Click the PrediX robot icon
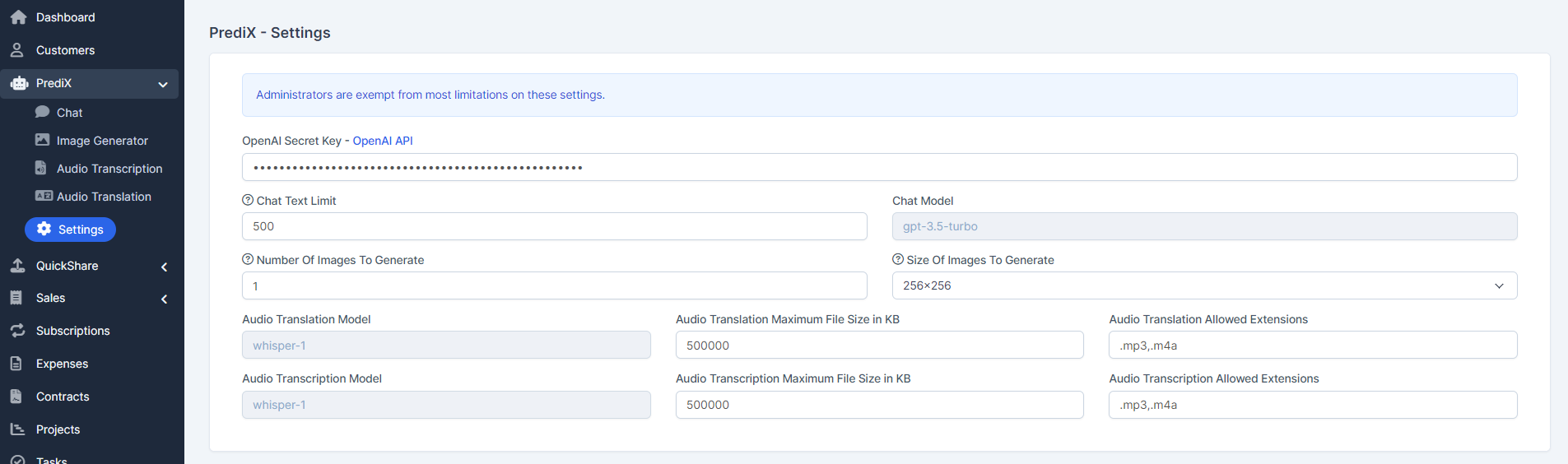 (x=19, y=83)
